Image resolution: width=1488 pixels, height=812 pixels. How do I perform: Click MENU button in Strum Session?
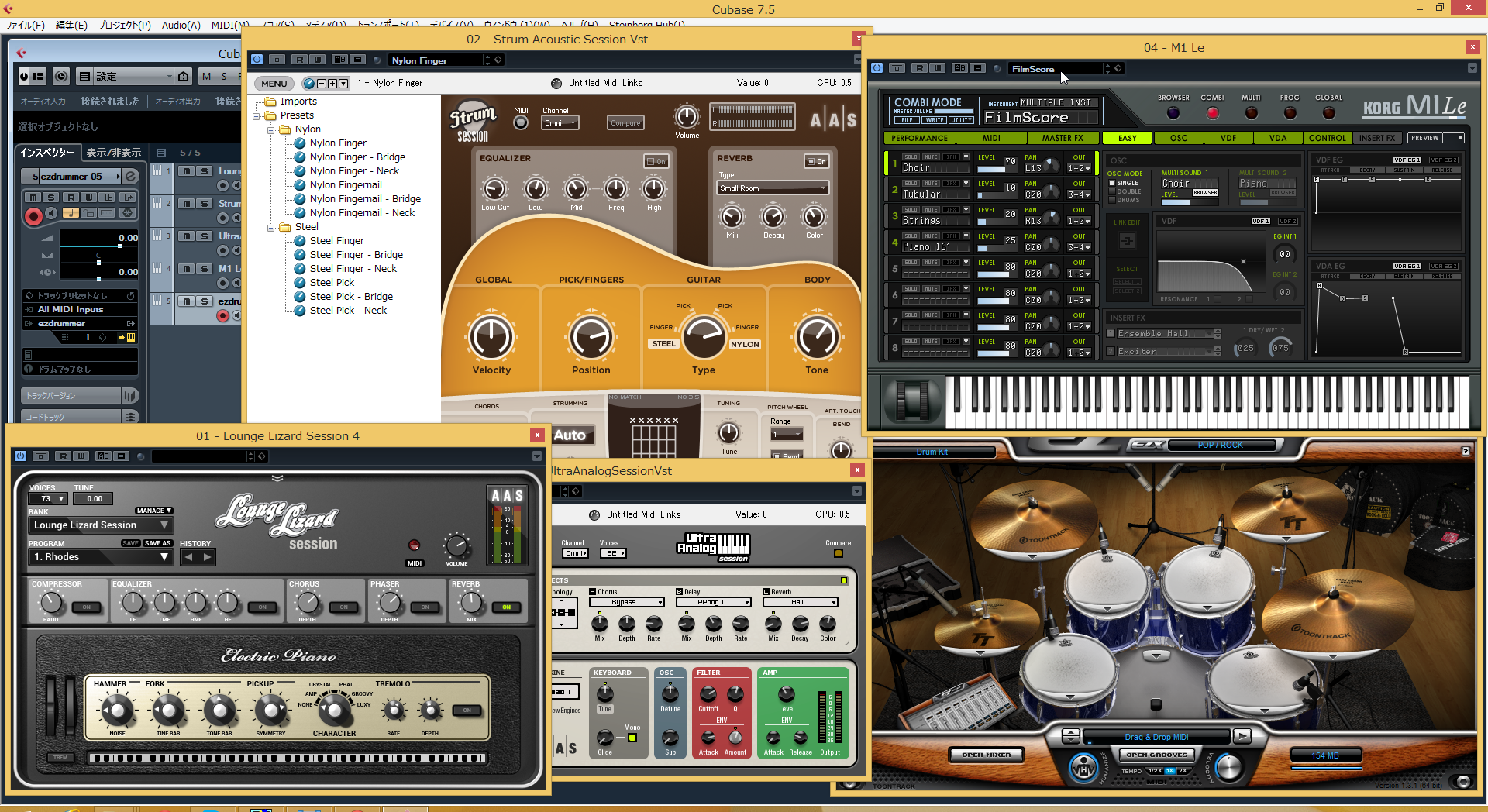coord(274,83)
